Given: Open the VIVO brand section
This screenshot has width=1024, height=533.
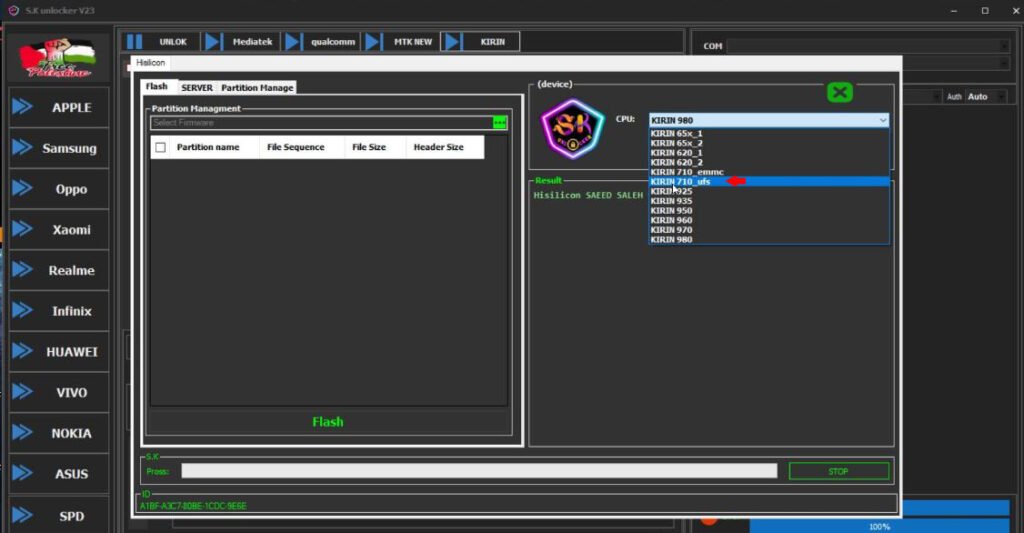Looking at the screenshot, I should (x=59, y=392).
